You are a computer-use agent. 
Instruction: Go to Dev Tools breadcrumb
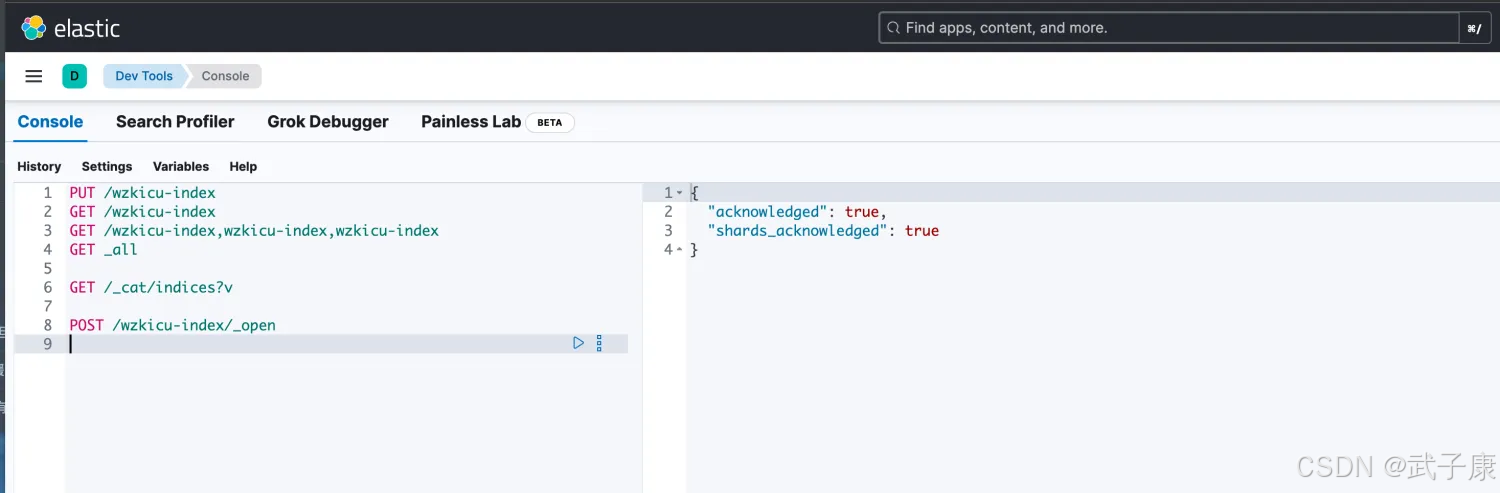click(144, 76)
